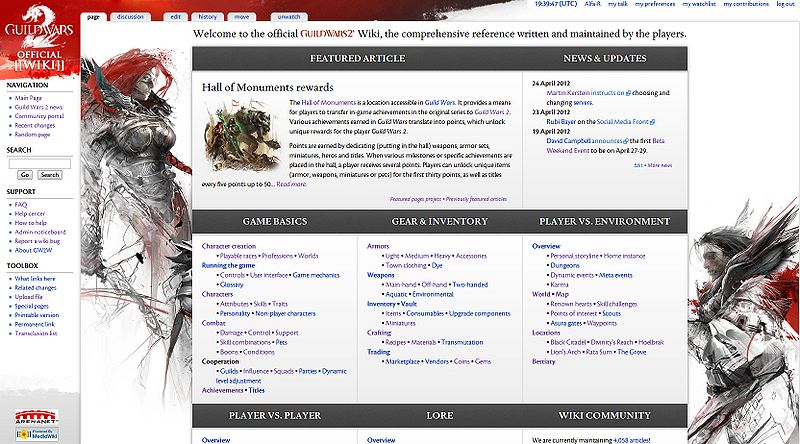Image resolution: width=800 pixels, height=444 pixels.
Task: Click the external link icon after 'Social Media Front'
Action: point(653,122)
